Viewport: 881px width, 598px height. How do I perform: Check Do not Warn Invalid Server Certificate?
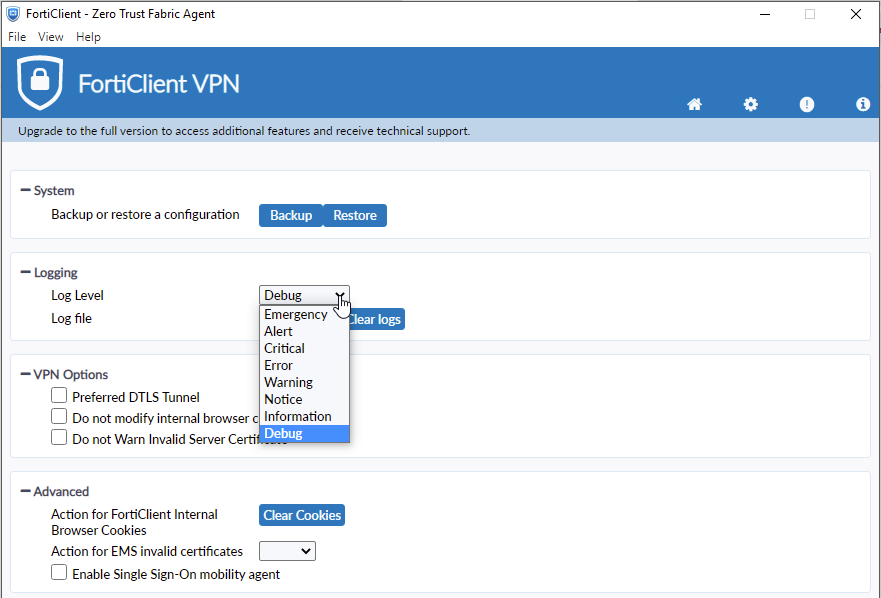coord(59,437)
